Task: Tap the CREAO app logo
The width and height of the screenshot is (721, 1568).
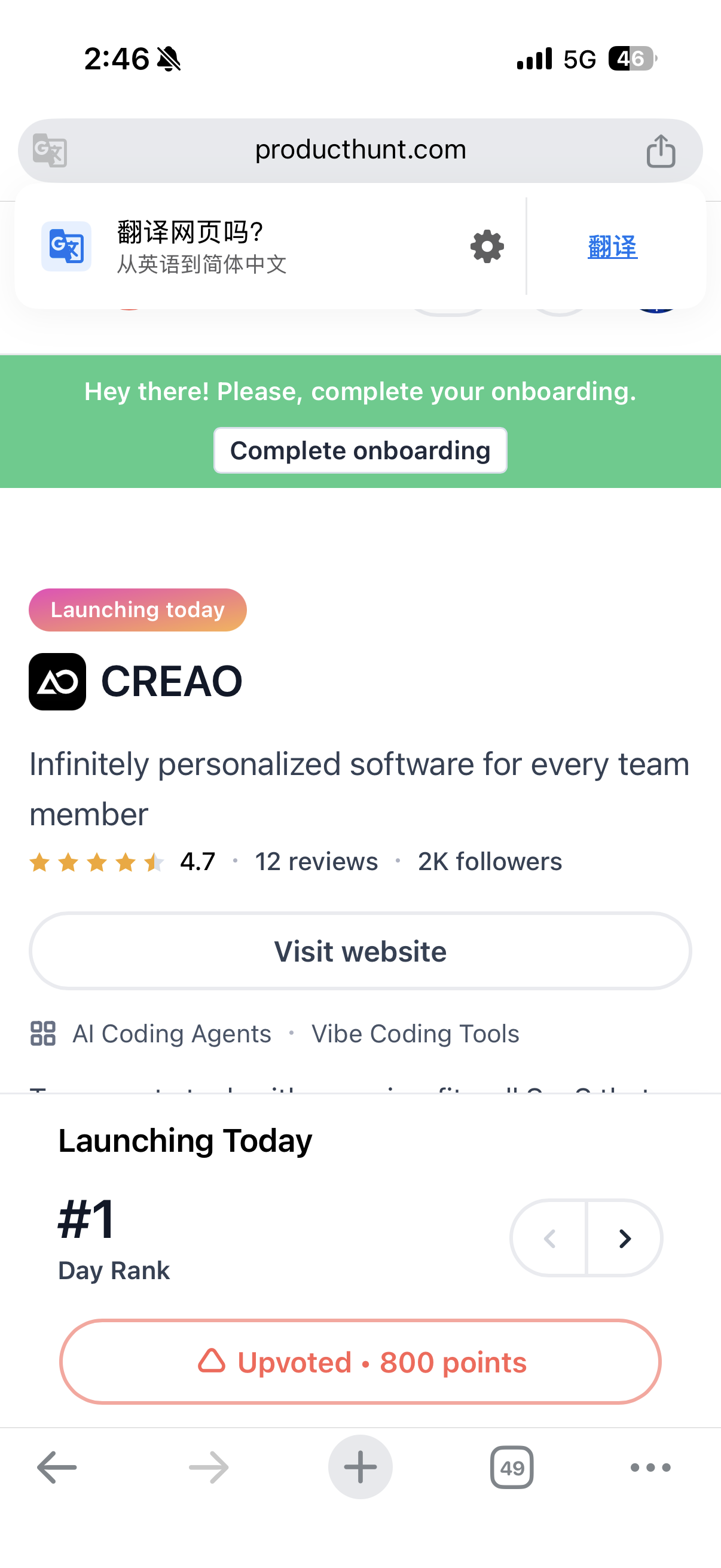Action: [57, 682]
